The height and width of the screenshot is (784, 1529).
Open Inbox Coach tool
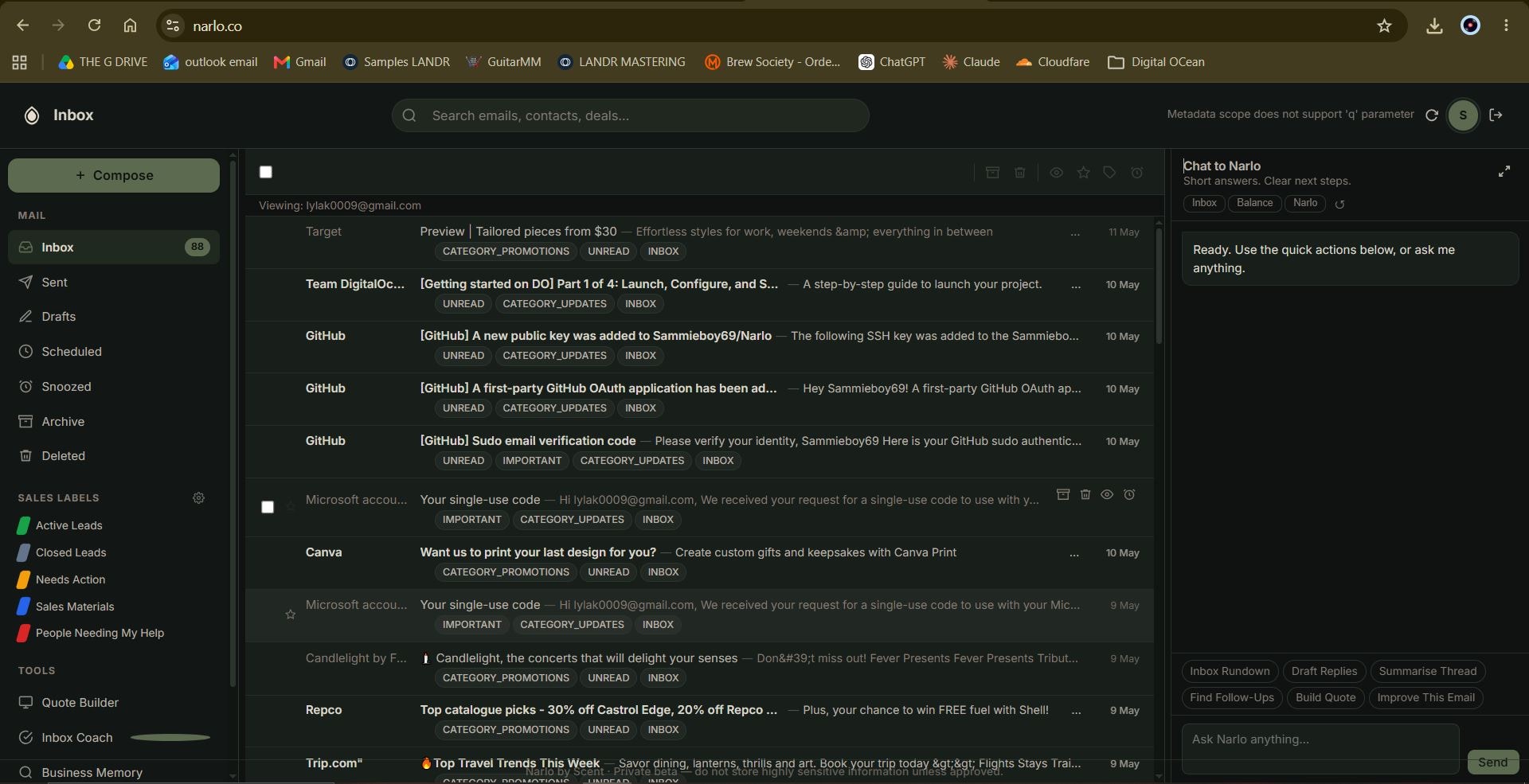[x=114, y=738]
